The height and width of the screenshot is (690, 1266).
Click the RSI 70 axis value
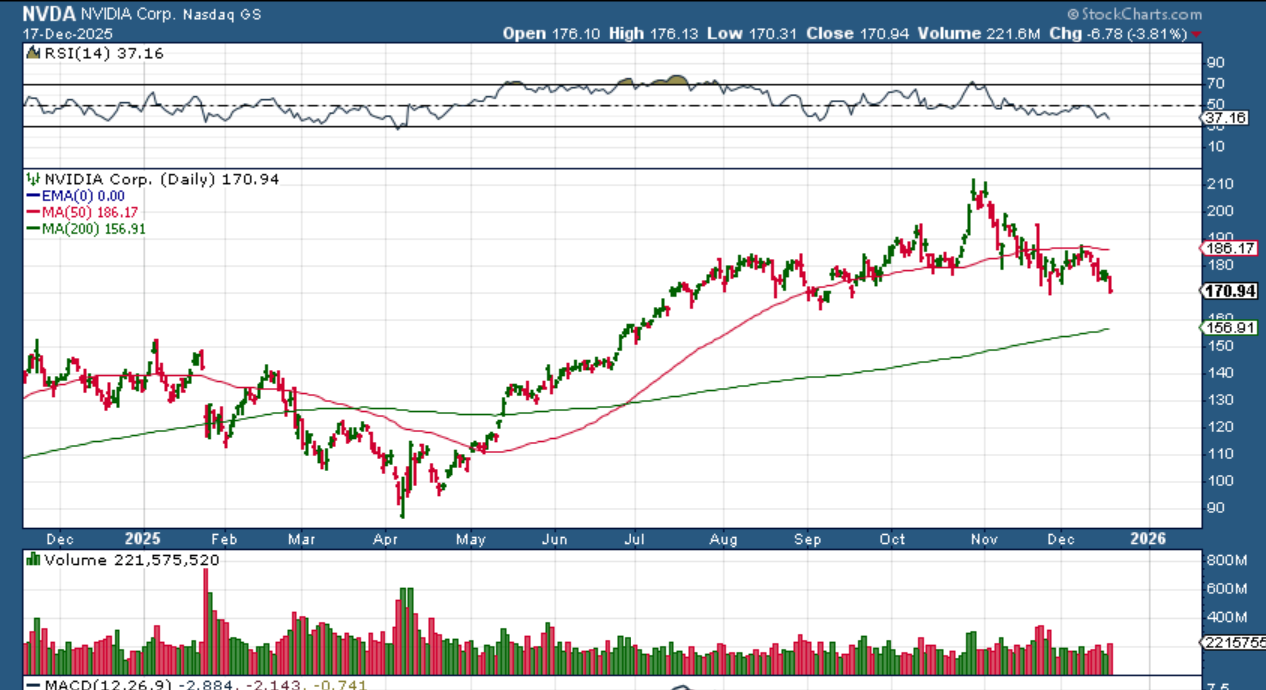click(x=1215, y=83)
